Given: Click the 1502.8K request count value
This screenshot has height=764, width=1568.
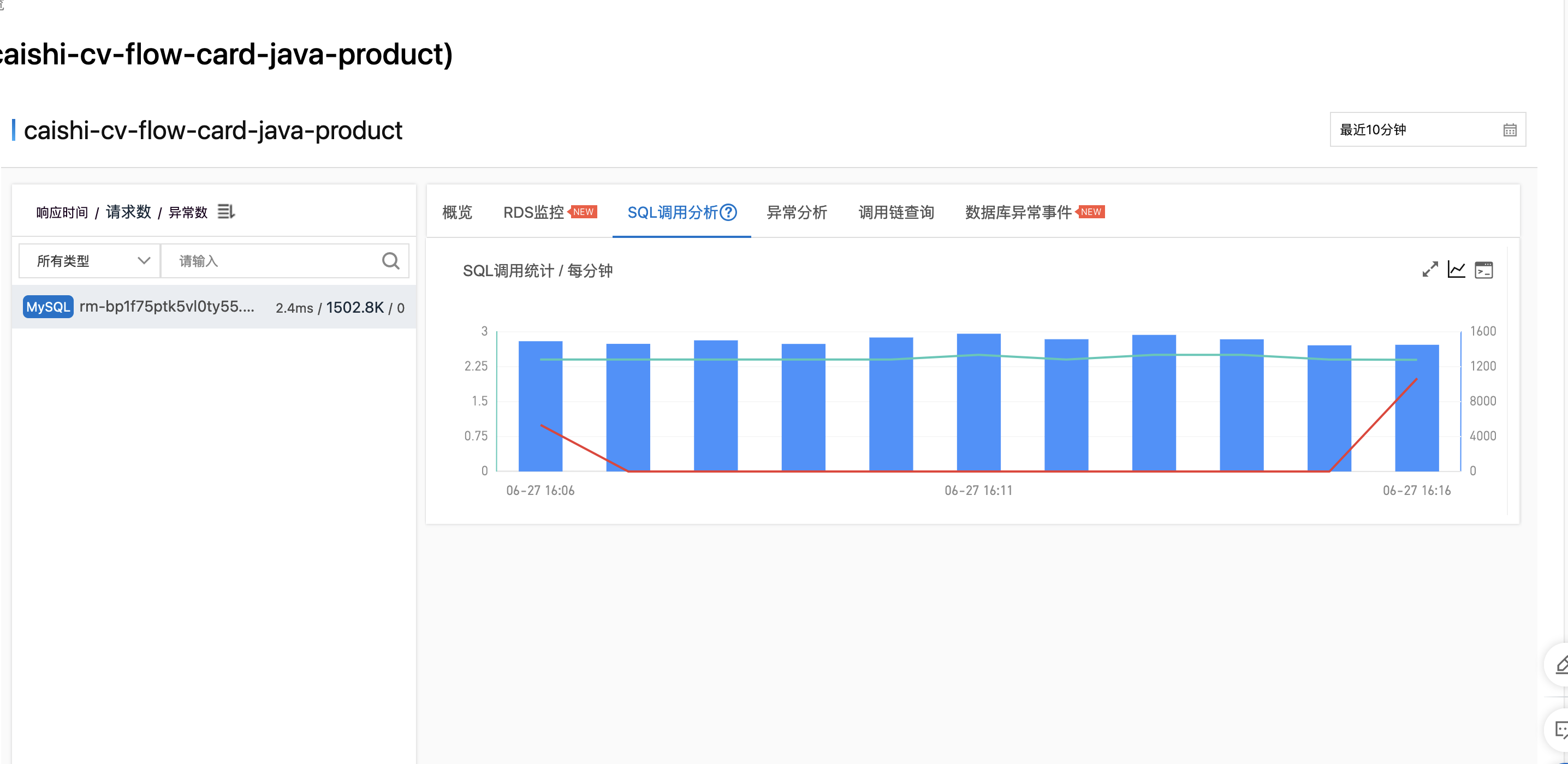Looking at the screenshot, I should [355, 307].
